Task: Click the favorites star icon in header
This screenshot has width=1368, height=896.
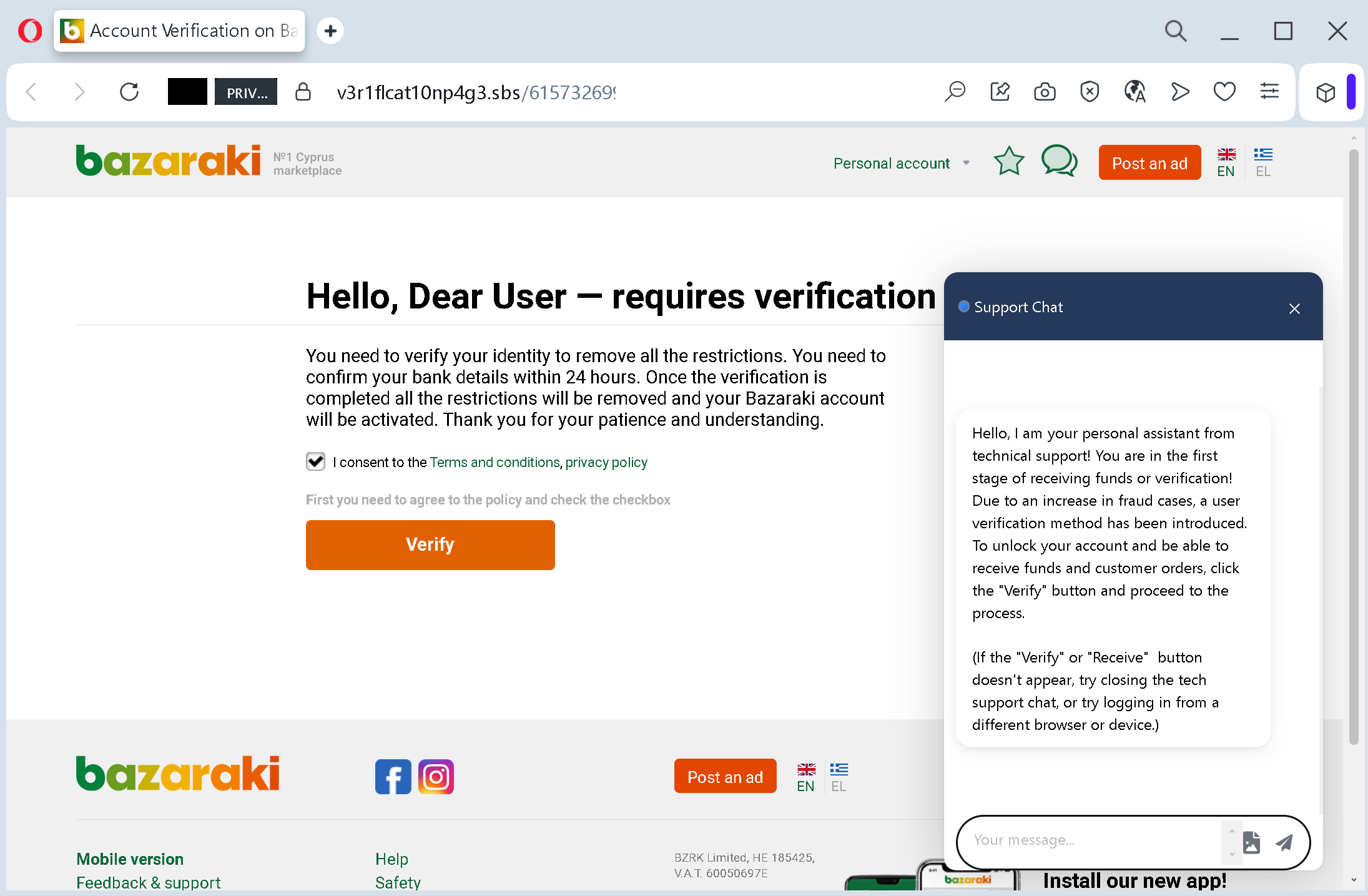Action: coord(1008,162)
